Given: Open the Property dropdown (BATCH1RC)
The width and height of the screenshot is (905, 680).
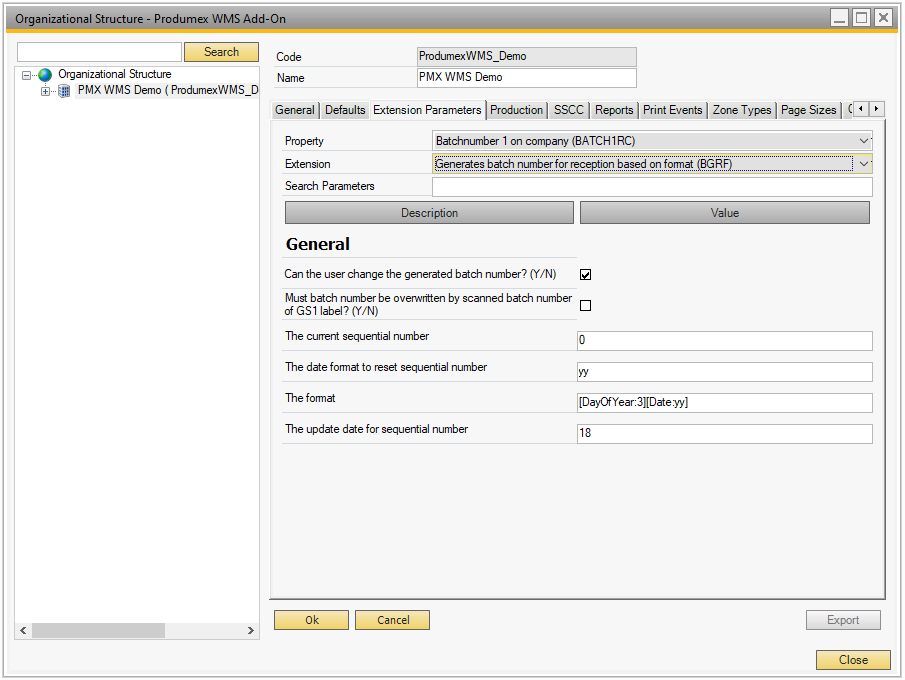Looking at the screenshot, I should 864,141.
